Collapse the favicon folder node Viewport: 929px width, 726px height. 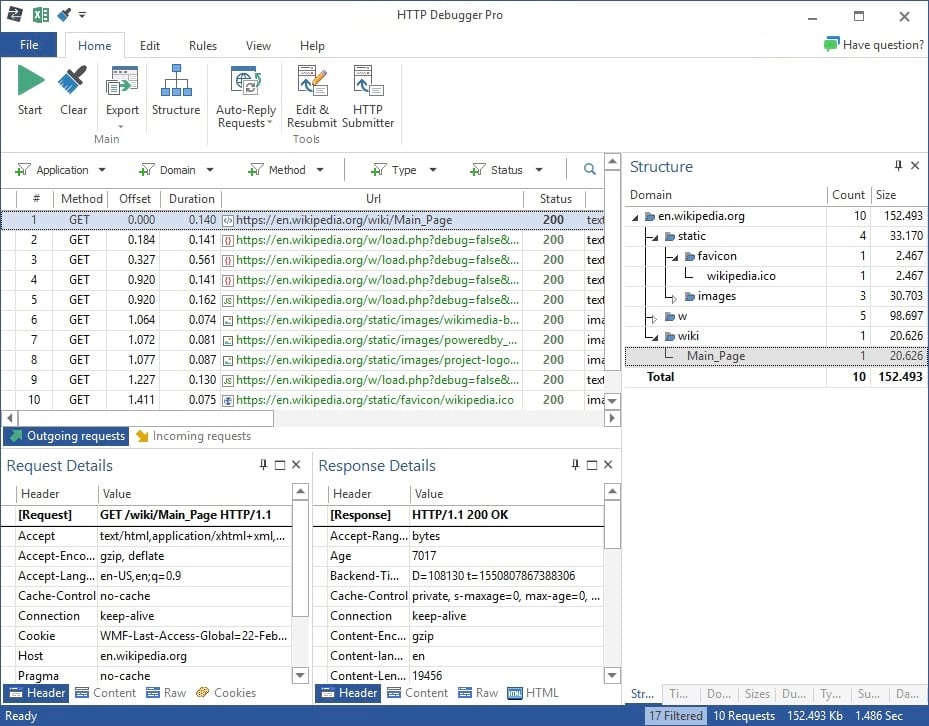click(675, 258)
